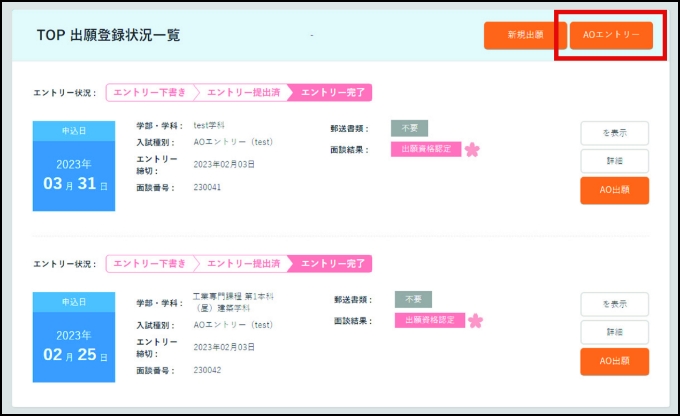Select エントリー完了 step in the first entry
Screen dimensions: 680x416
(333, 93)
